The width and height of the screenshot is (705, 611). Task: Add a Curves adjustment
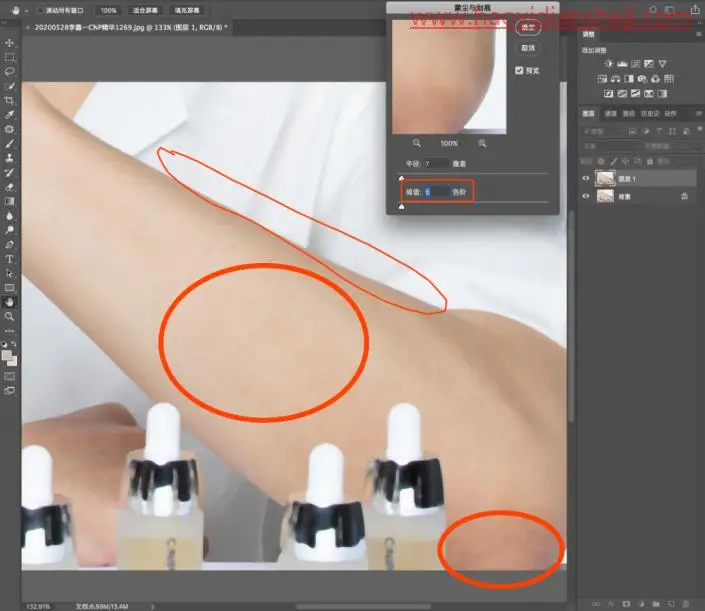pos(635,64)
